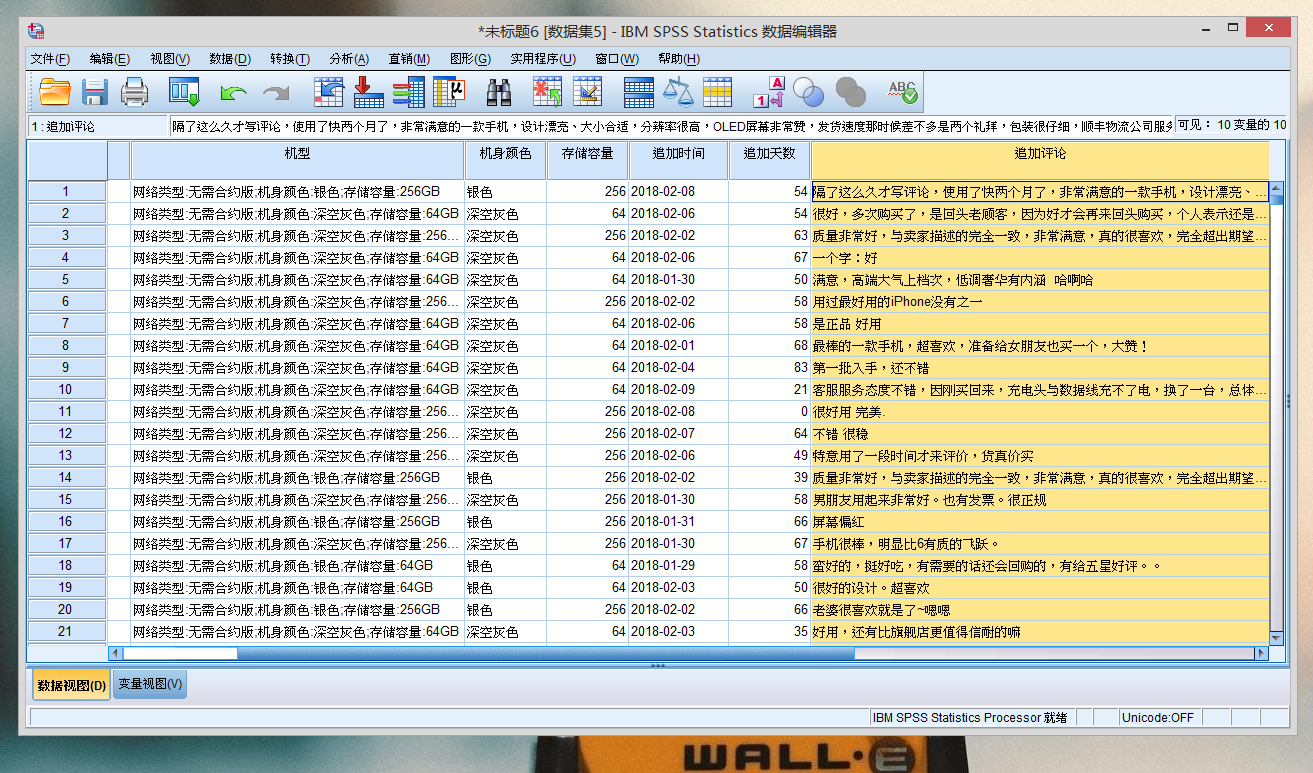Open the 文件(F) menu
The width and height of the screenshot is (1313, 773).
point(50,59)
